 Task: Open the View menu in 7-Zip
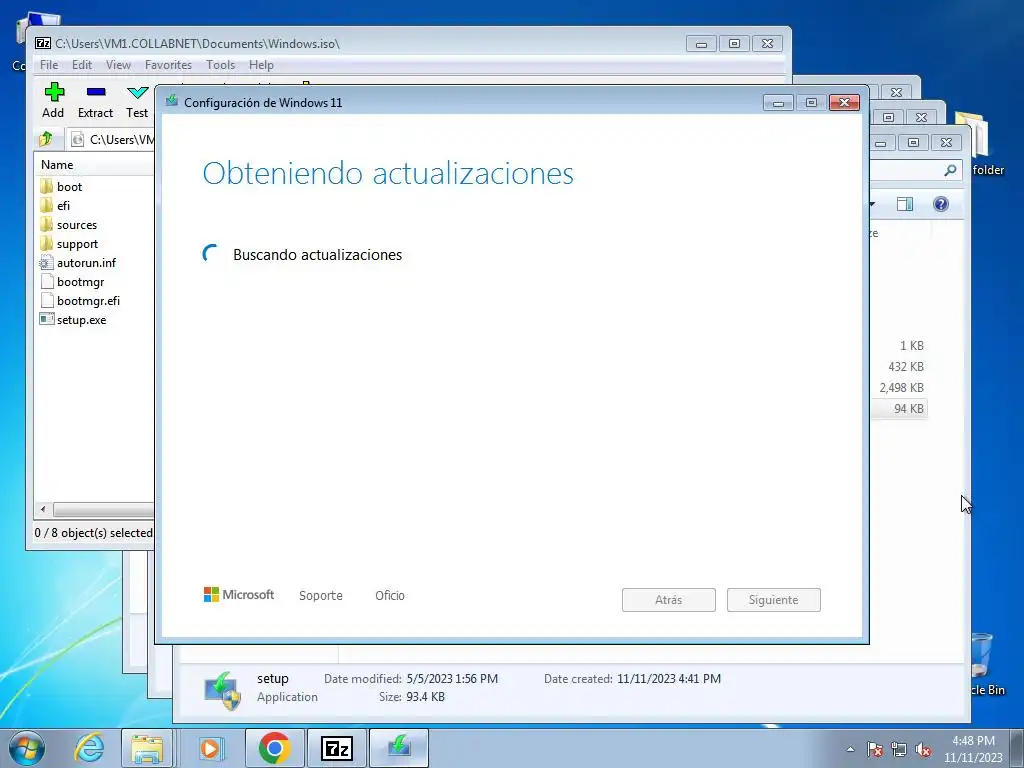pyautogui.click(x=118, y=65)
